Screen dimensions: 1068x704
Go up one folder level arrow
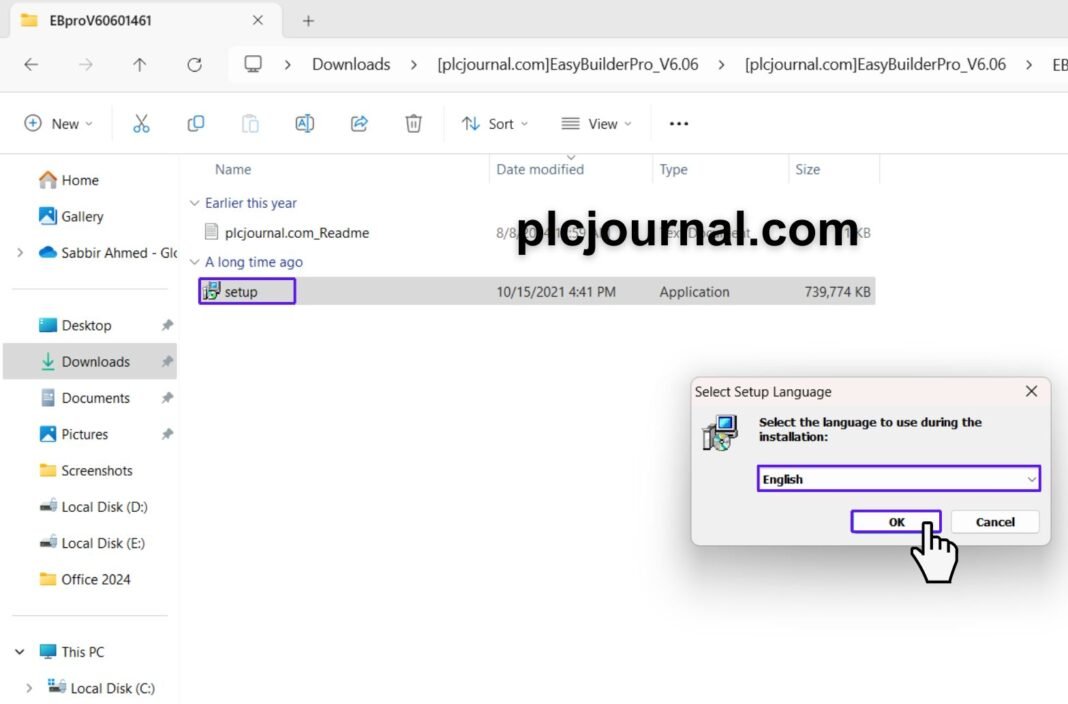pyautogui.click(x=140, y=65)
